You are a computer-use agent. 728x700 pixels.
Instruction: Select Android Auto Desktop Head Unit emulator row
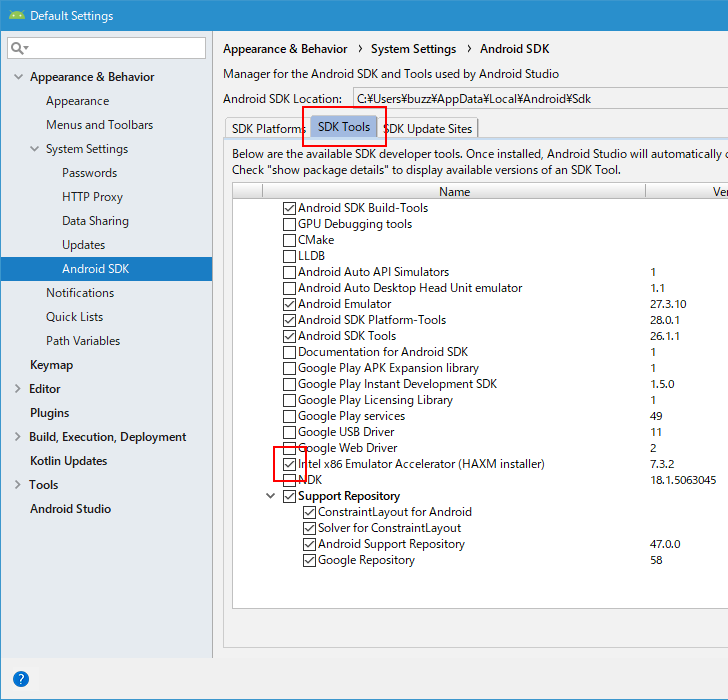(410, 288)
